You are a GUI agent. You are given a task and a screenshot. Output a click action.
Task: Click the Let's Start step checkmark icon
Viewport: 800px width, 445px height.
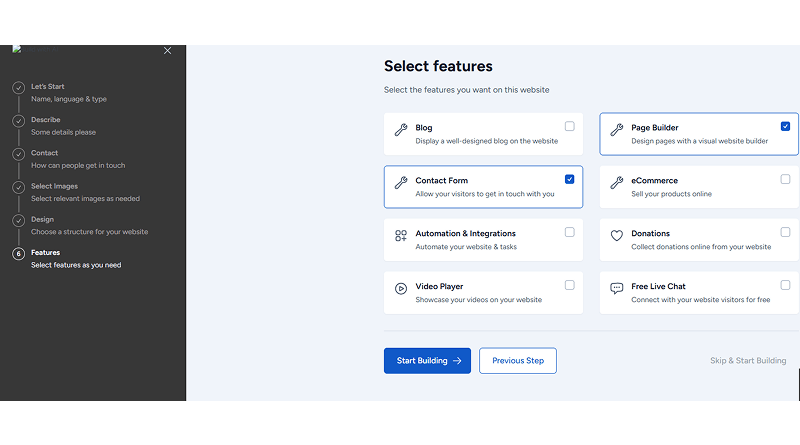coord(18,88)
